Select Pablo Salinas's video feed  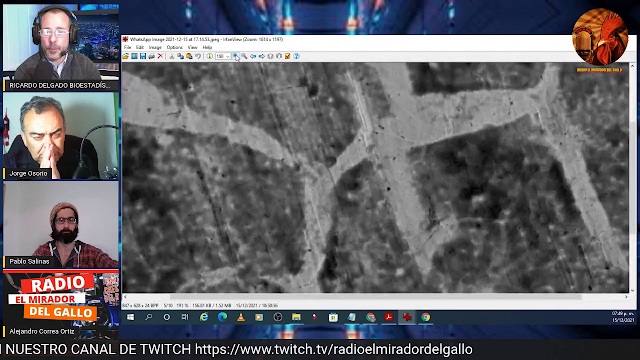pos(61,224)
